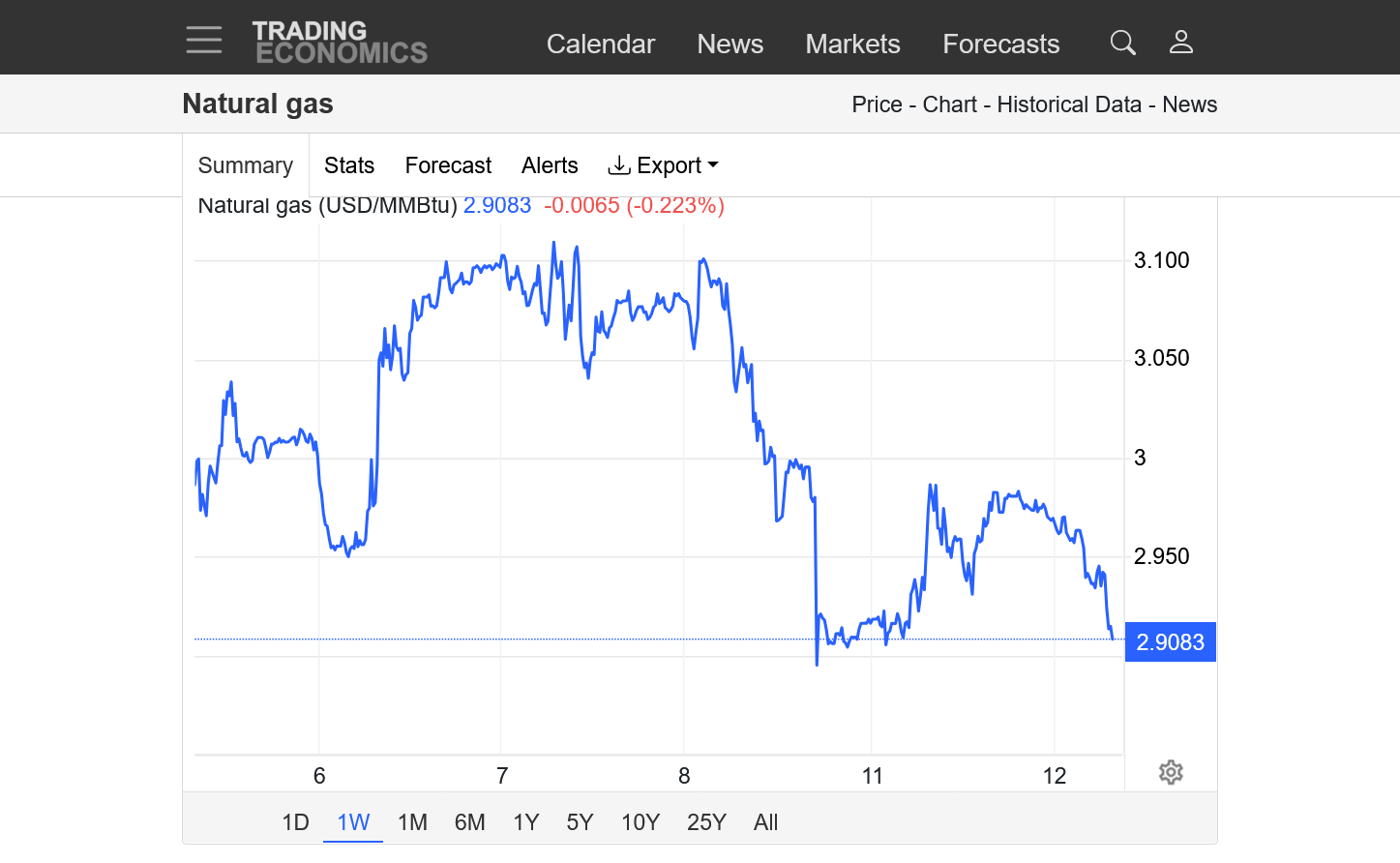Viewport: 1400px width, 863px height.
Task: Click the 2.9083 current price label
Action: tap(1170, 641)
